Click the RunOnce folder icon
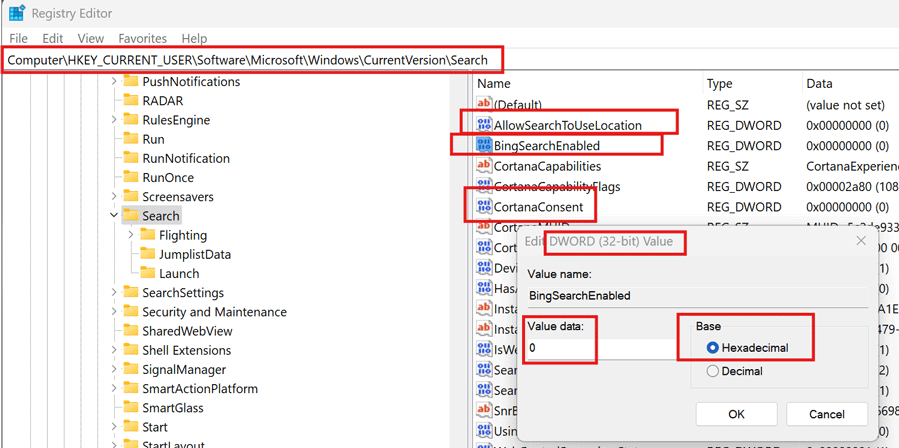Image resolution: width=899 pixels, height=448 pixels. pos(132,178)
